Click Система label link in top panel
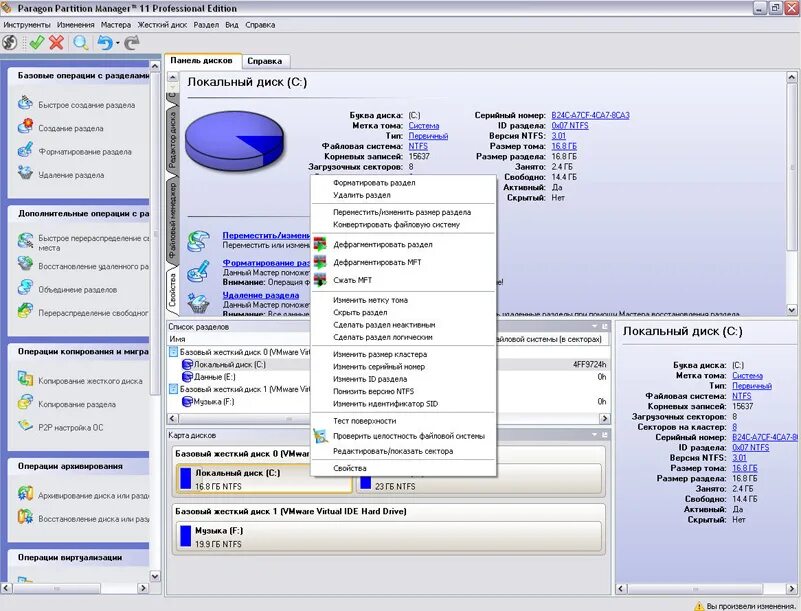801x611 pixels. (423, 125)
